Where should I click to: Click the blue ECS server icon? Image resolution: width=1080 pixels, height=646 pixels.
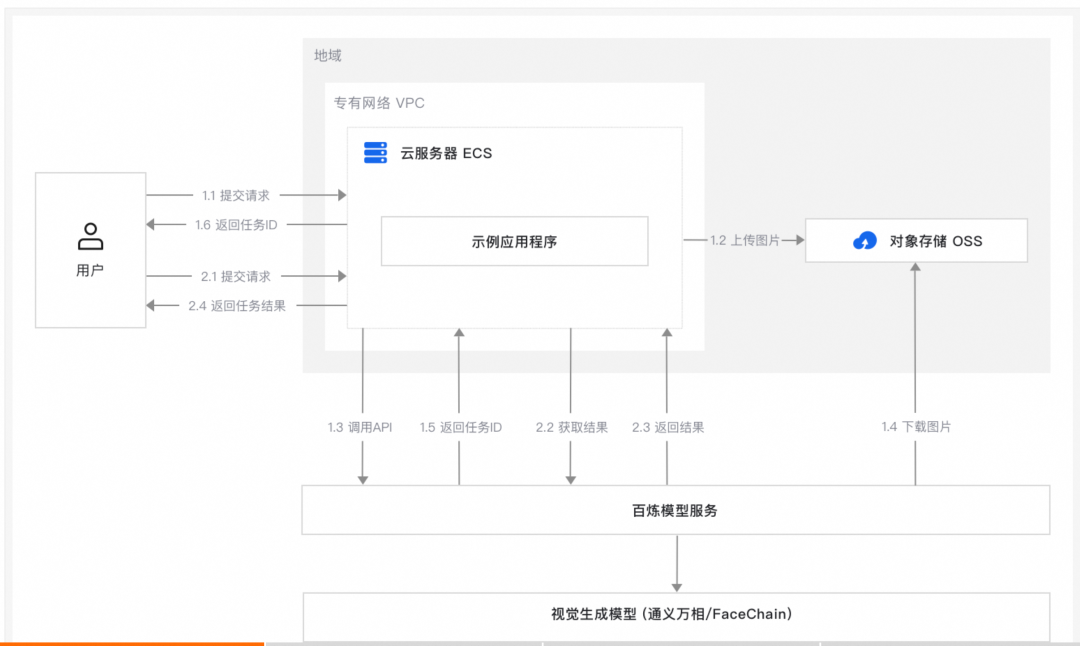[x=375, y=152]
